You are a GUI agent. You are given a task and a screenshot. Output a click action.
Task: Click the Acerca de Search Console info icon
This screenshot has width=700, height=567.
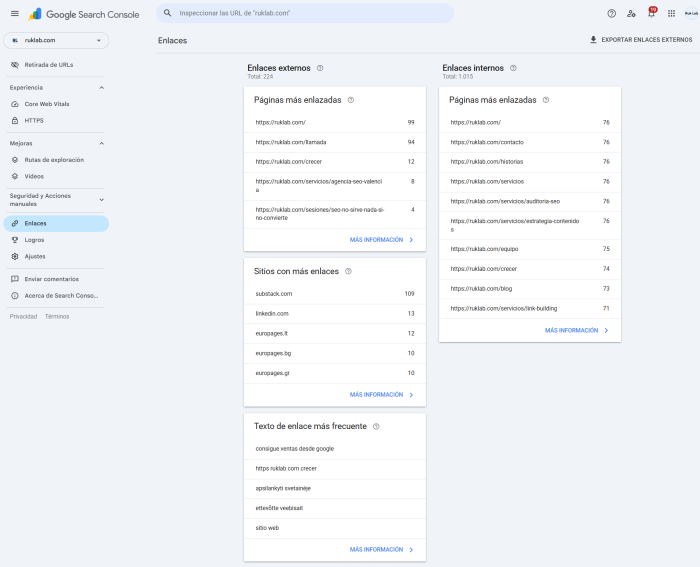click(x=15, y=296)
